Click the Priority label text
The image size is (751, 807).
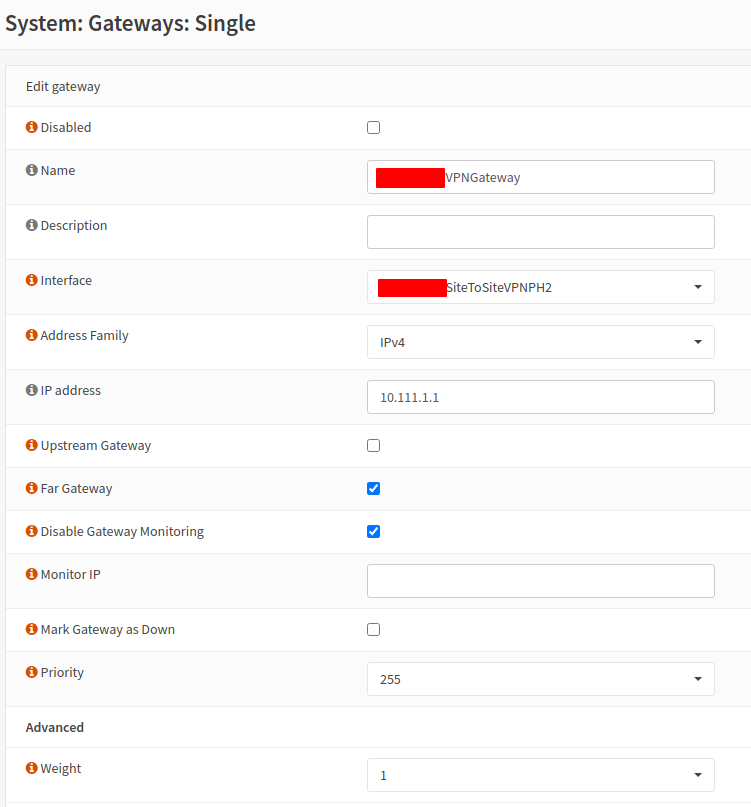[x=62, y=673]
